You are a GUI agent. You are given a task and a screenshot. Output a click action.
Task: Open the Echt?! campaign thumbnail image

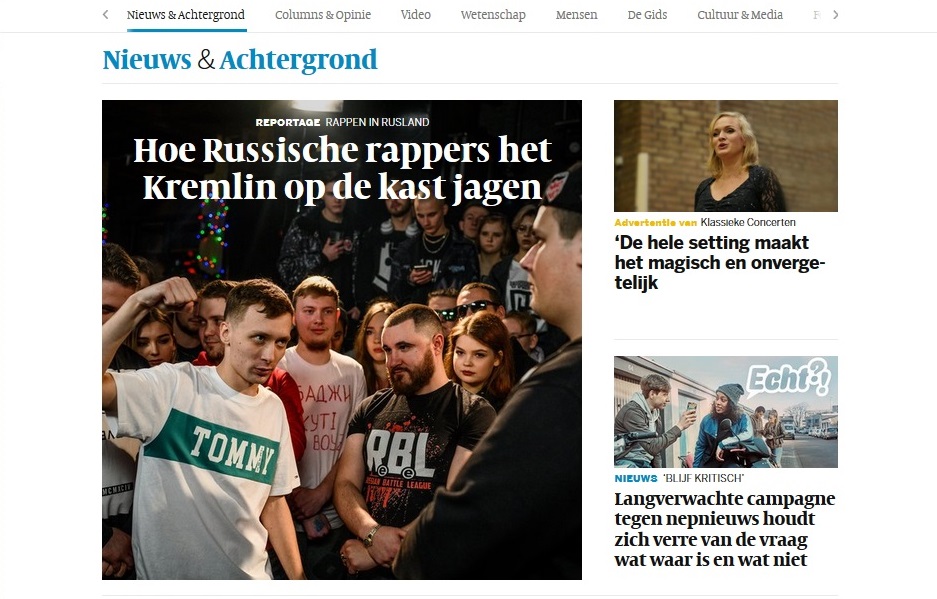coord(726,412)
